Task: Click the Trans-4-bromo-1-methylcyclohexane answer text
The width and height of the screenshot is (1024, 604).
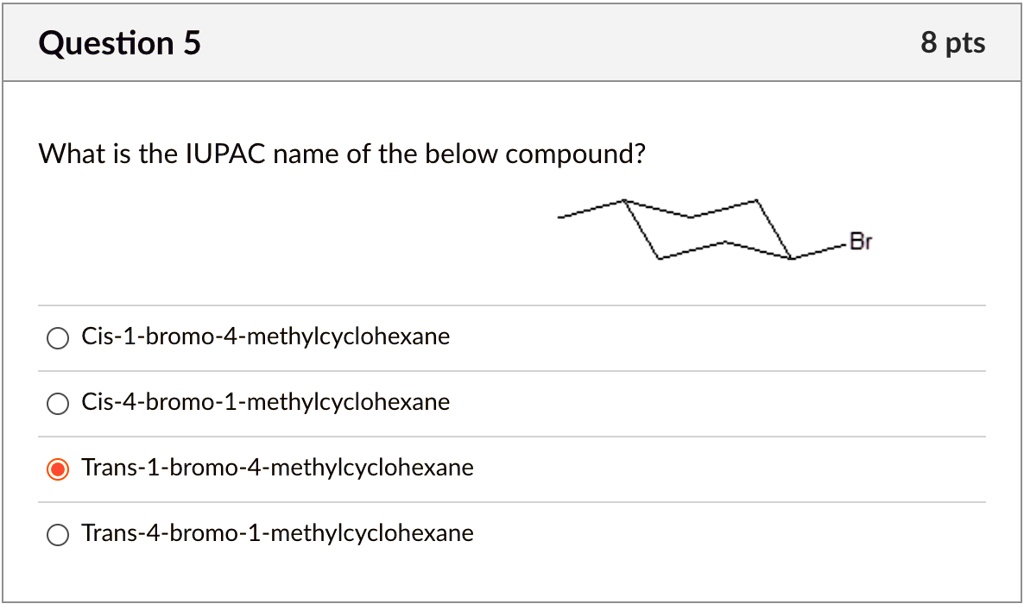Action: click(x=277, y=533)
